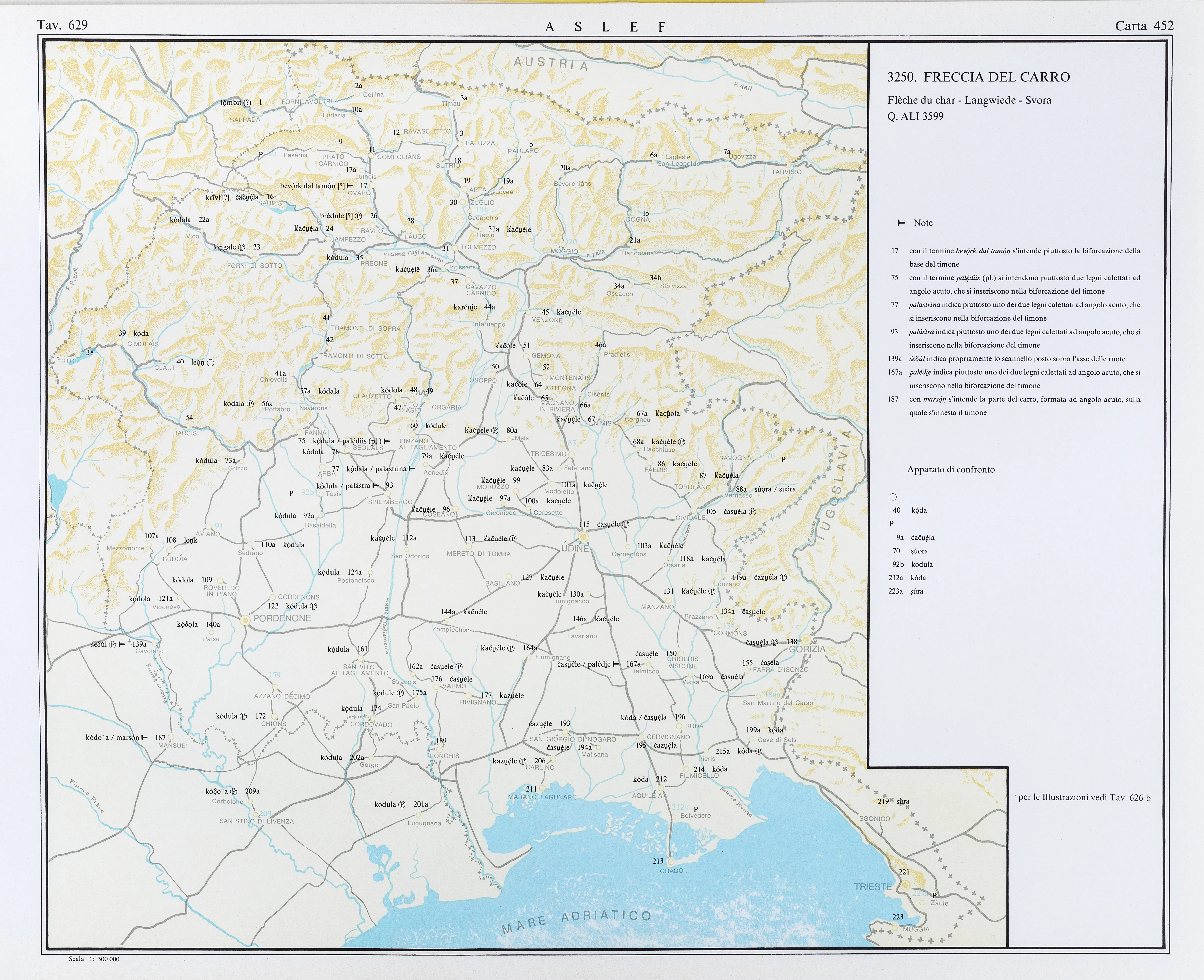Click the Tav. 629 label in header
The image size is (1204, 980).
pyautogui.click(x=62, y=25)
